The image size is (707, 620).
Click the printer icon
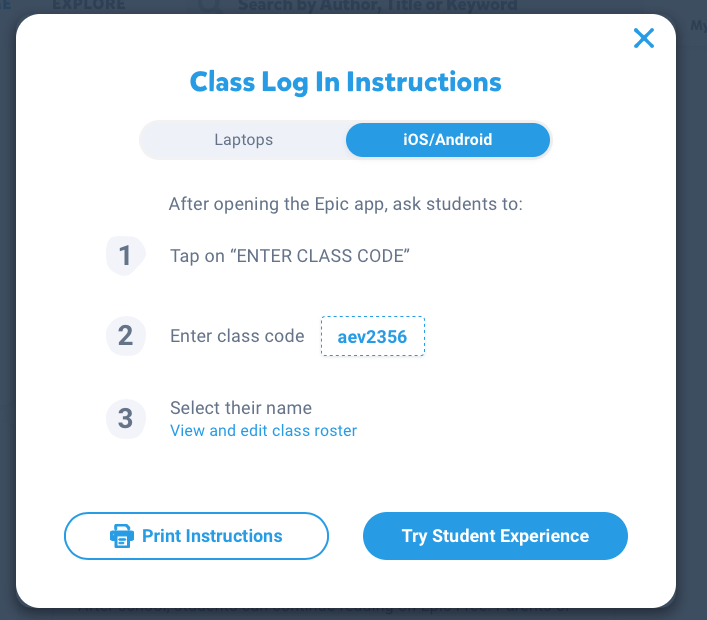tap(121, 536)
